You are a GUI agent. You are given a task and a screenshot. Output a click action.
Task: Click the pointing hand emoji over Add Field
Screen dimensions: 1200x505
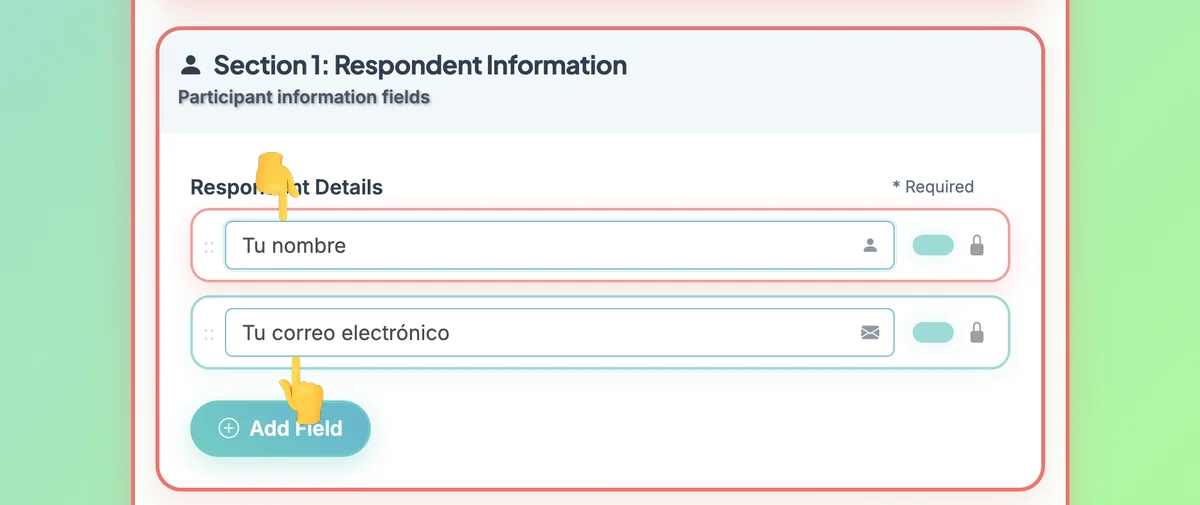tap(301, 390)
